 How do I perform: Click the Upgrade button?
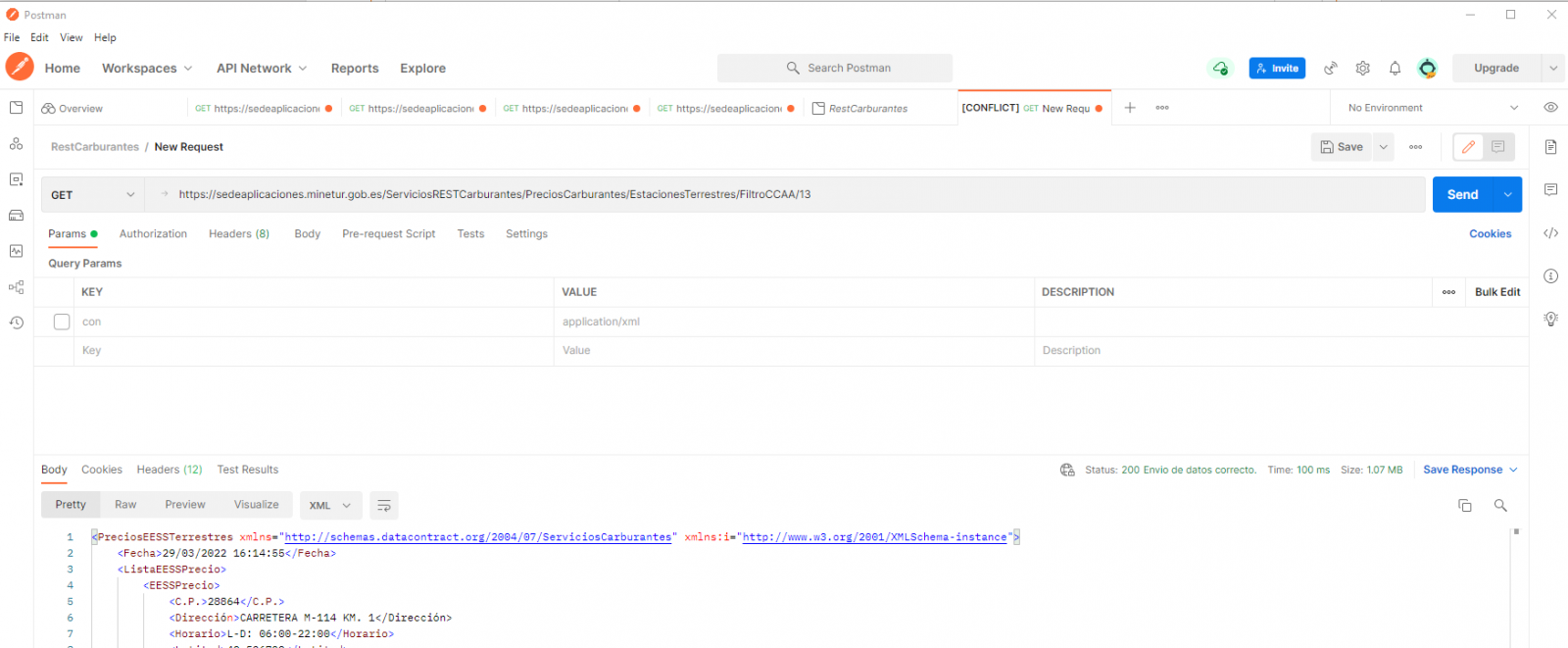1496,69
